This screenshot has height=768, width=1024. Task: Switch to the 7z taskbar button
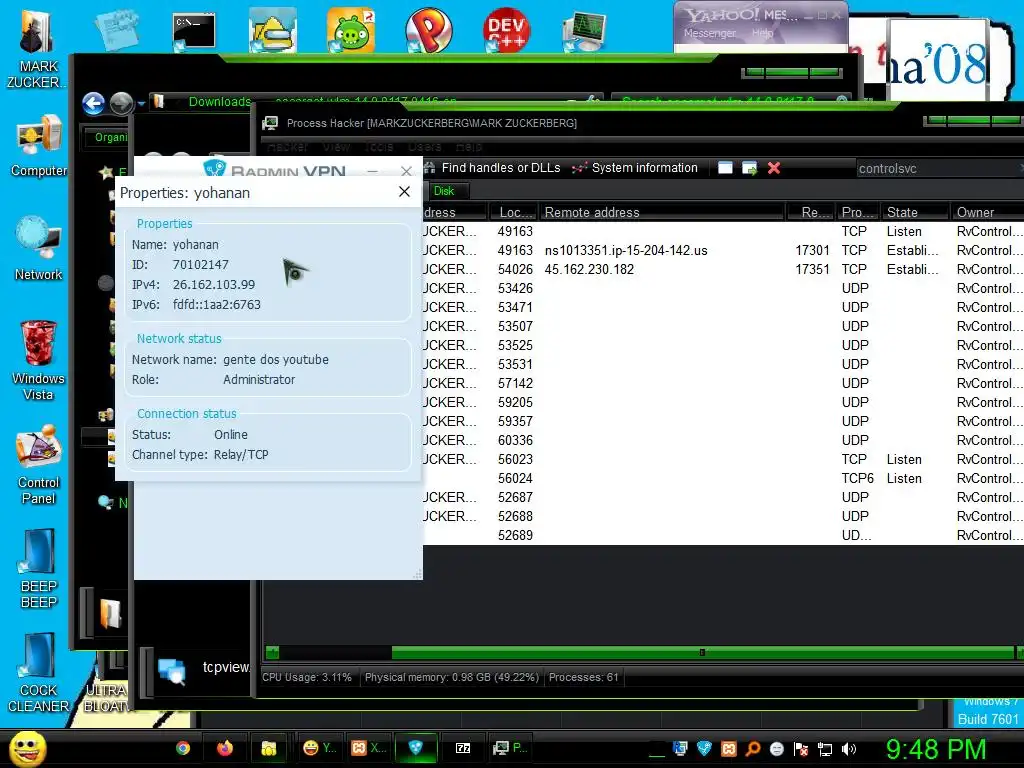[463, 748]
